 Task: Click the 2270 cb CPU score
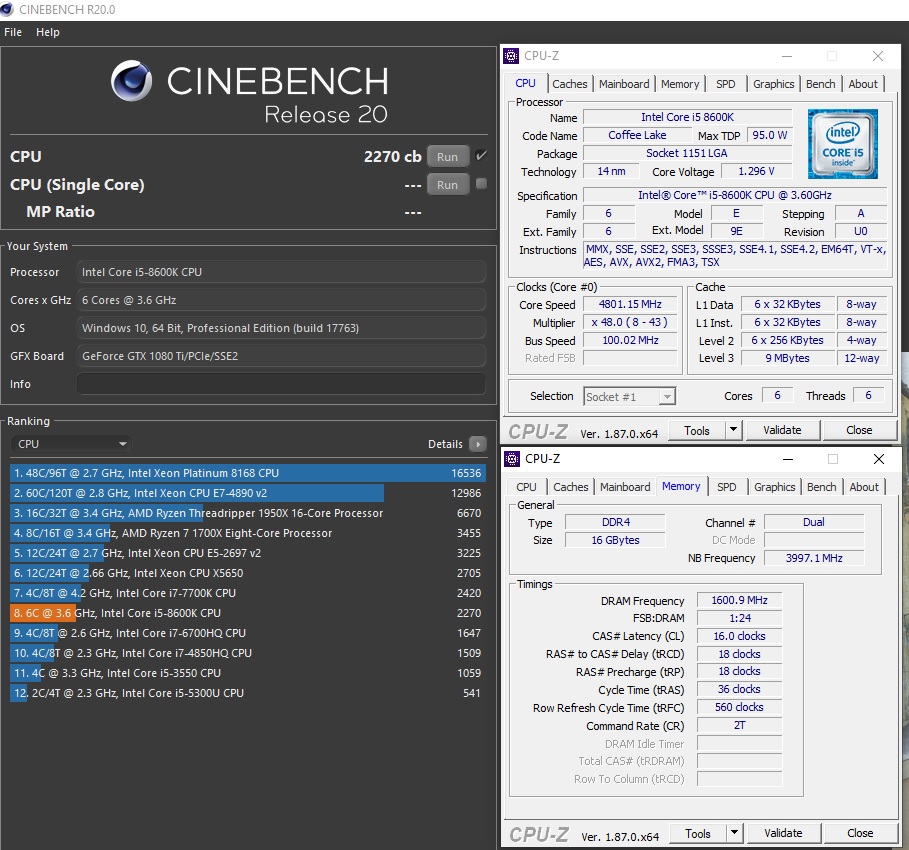(x=392, y=157)
